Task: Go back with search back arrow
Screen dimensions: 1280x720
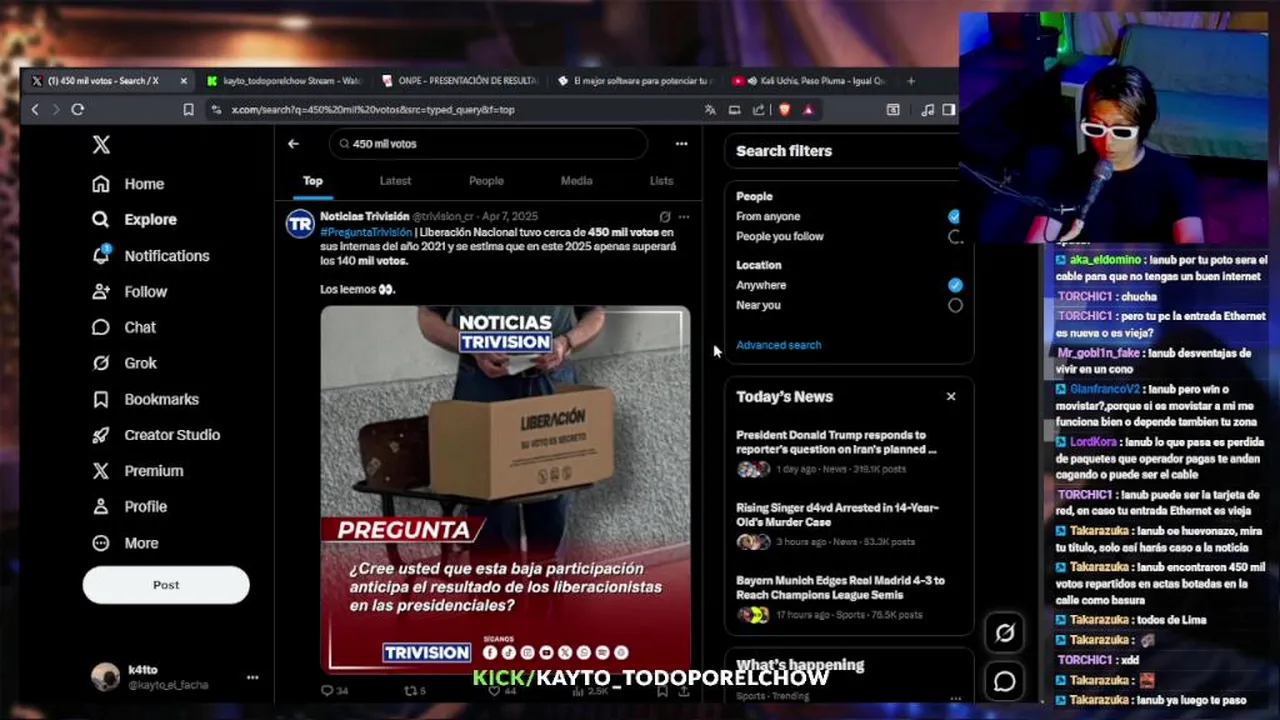Action: pos(293,144)
